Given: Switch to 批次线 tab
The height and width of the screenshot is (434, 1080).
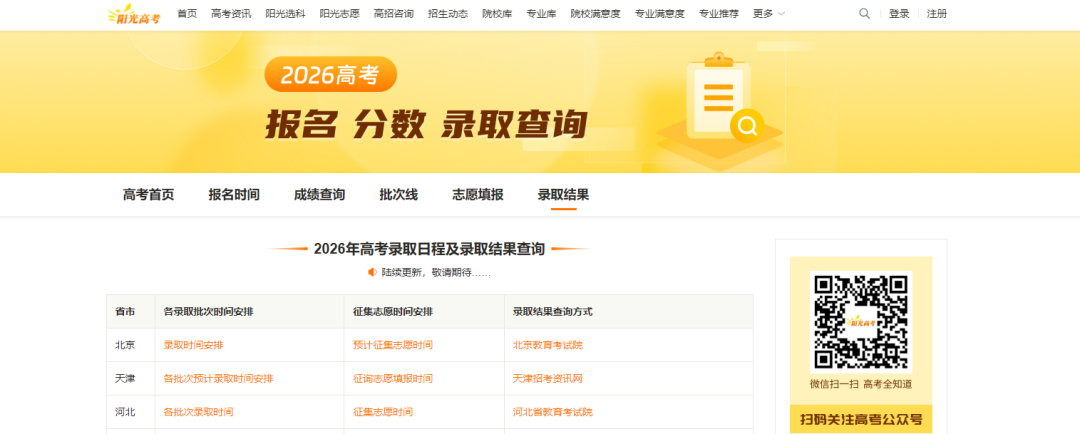Looking at the screenshot, I should 399,195.
